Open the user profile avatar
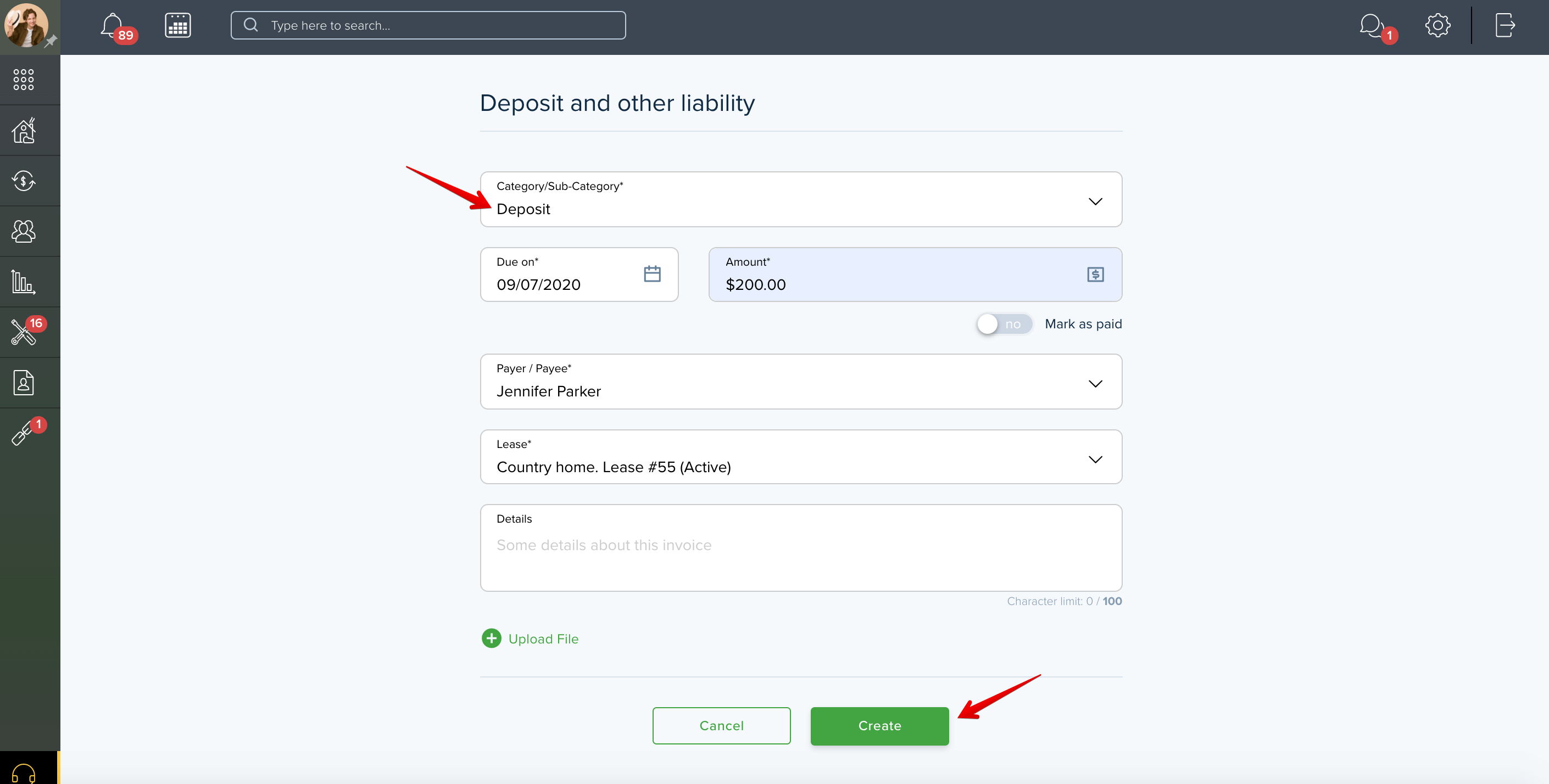Screen dimensions: 1549x784 pyautogui.click(x=26, y=25)
